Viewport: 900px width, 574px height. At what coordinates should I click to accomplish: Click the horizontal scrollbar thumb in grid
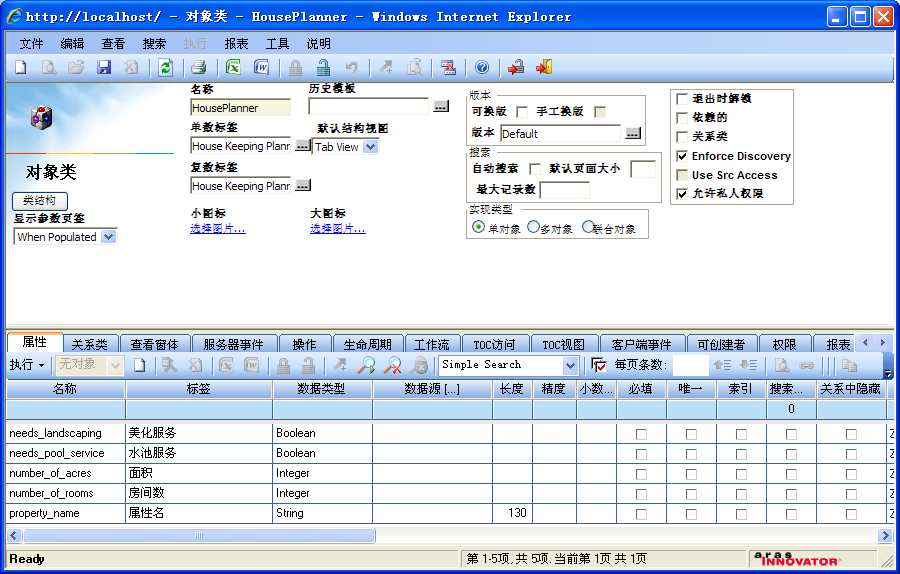point(199,536)
